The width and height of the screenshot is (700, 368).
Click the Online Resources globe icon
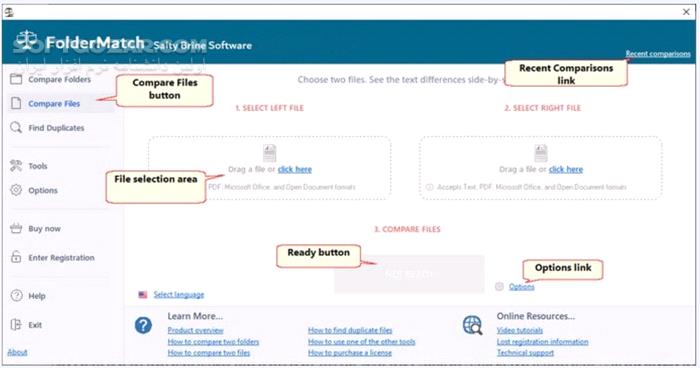pyautogui.click(x=472, y=325)
